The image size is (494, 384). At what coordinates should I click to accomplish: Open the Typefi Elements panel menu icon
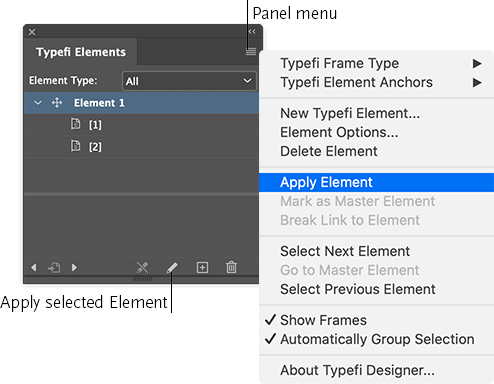251,52
